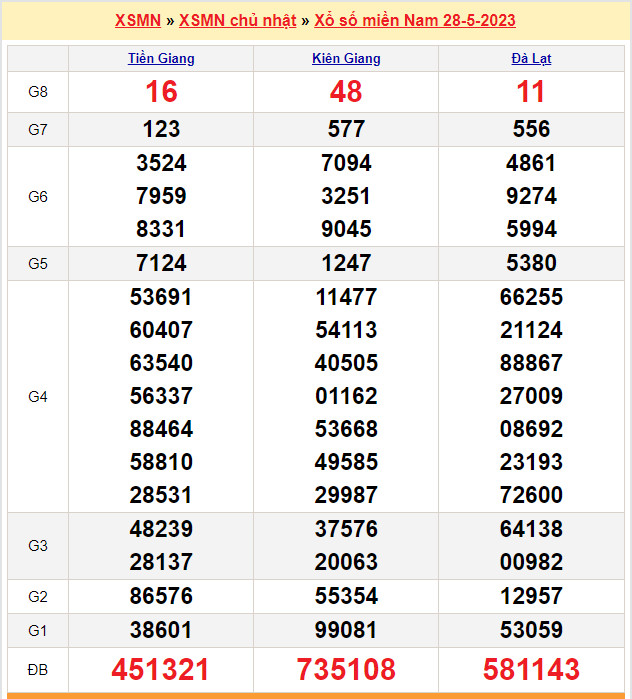Click the red G8 number 48

tap(346, 92)
